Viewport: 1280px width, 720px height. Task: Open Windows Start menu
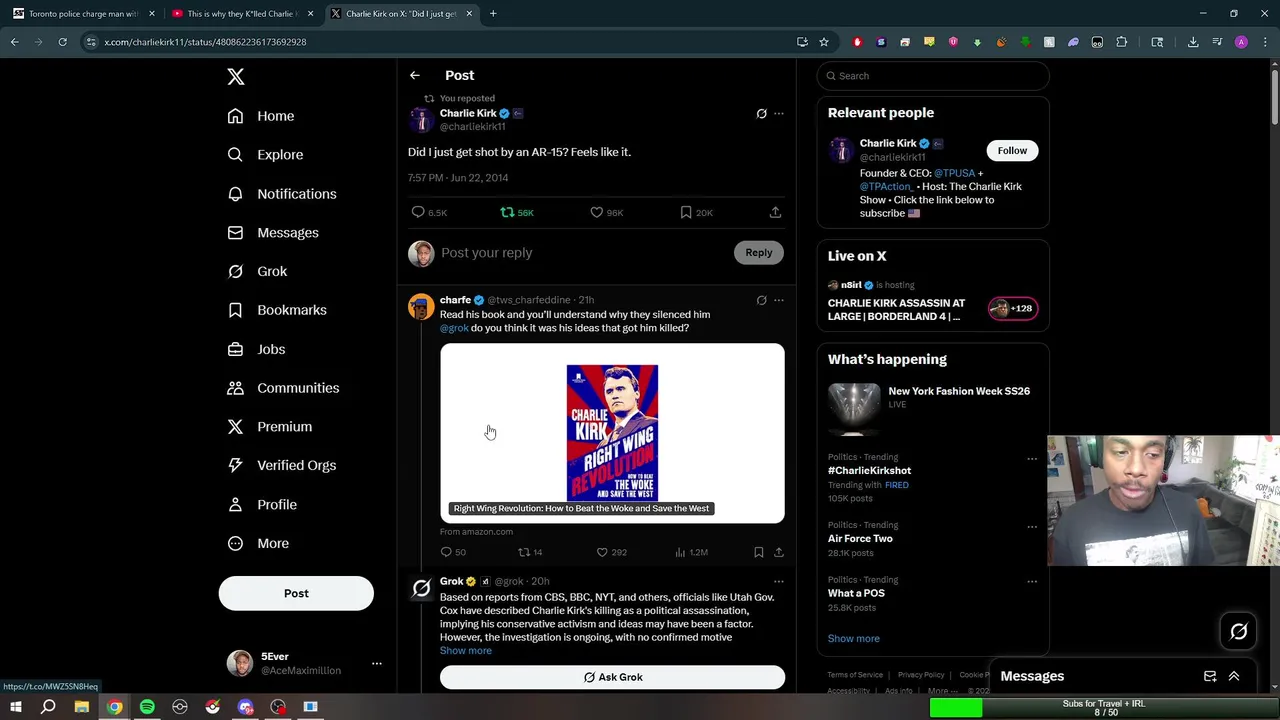pos(15,707)
